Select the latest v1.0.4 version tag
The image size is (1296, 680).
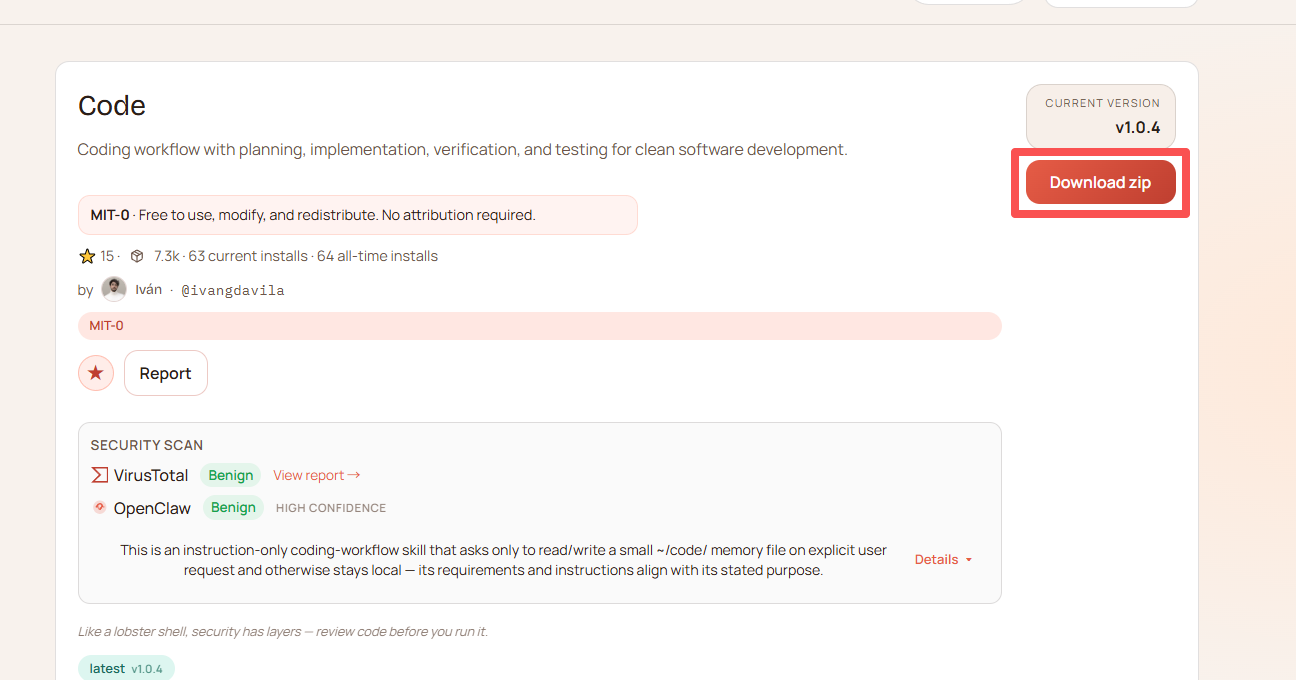[126, 668]
